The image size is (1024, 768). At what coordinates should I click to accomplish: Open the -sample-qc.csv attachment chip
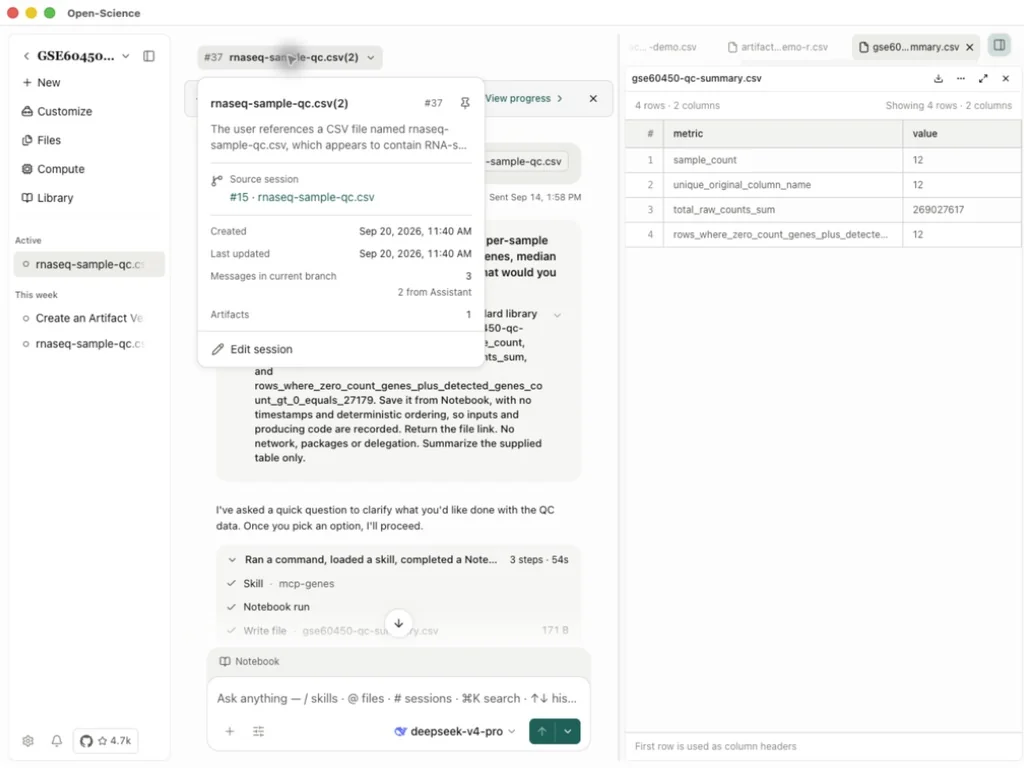point(526,161)
